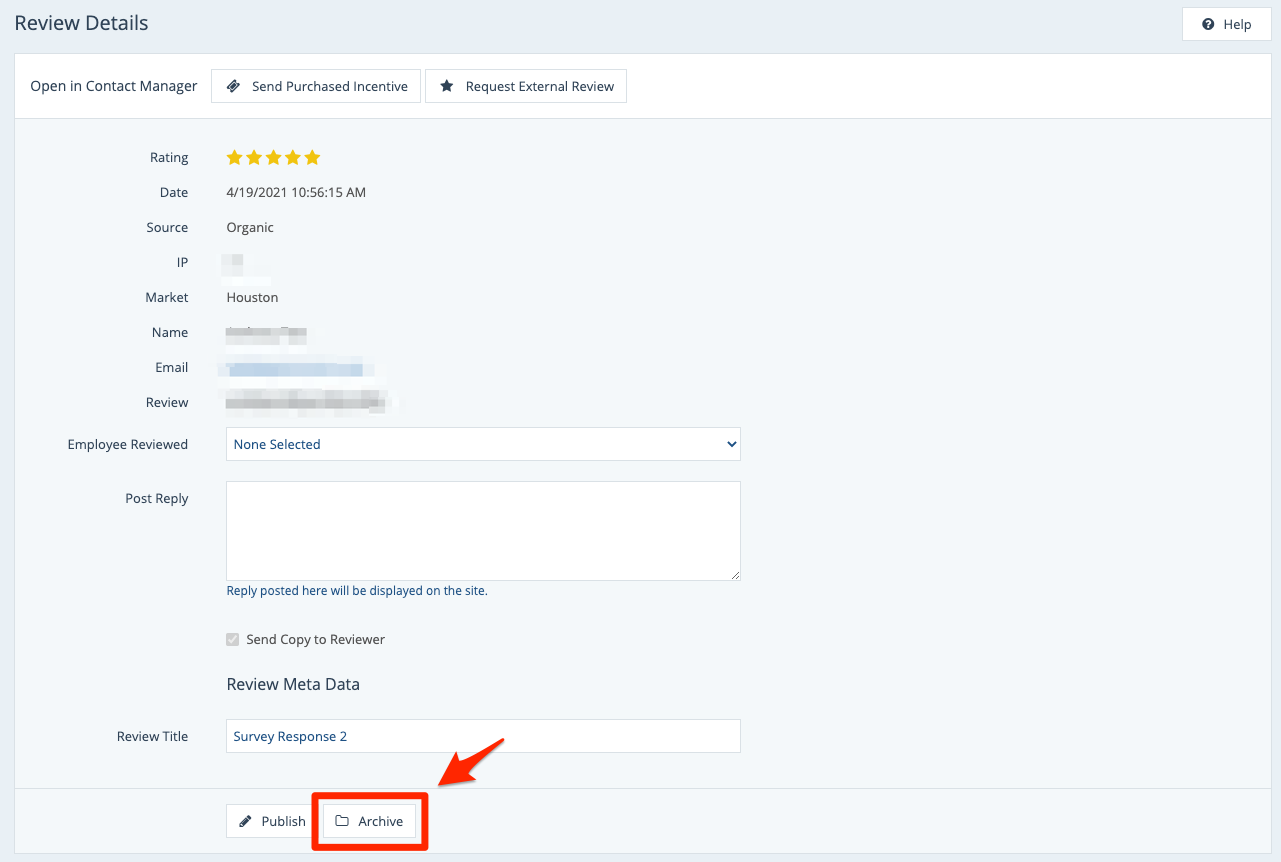Click the Review Title field label
1281x862 pixels.
click(x=152, y=736)
